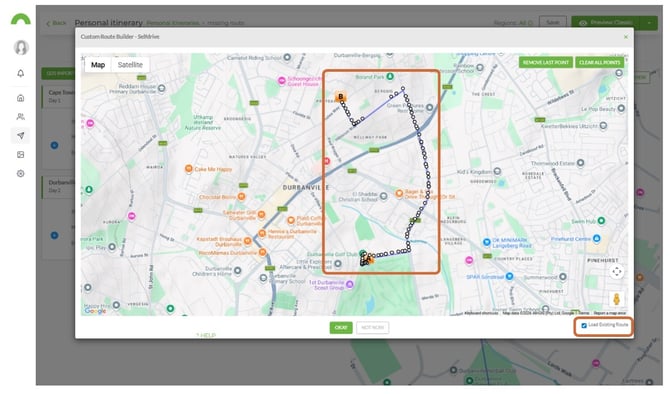Click the Preview Classic button
Image resolution: width=670 pixels, height=394 pixels.
point(606,23)
